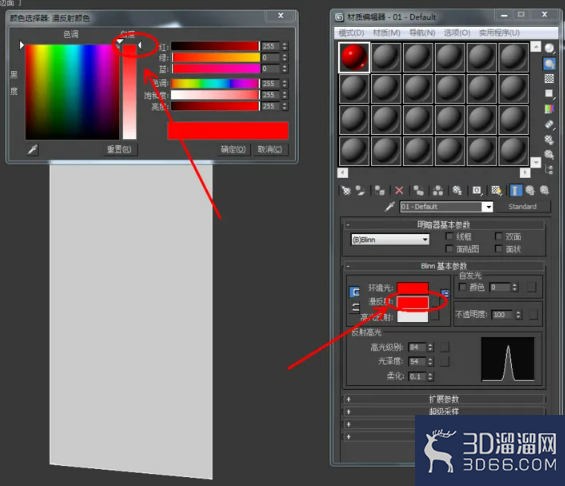Open the 模式(D) menu
The height and width of the screenshot is (486, 565).
pos(351,33)
